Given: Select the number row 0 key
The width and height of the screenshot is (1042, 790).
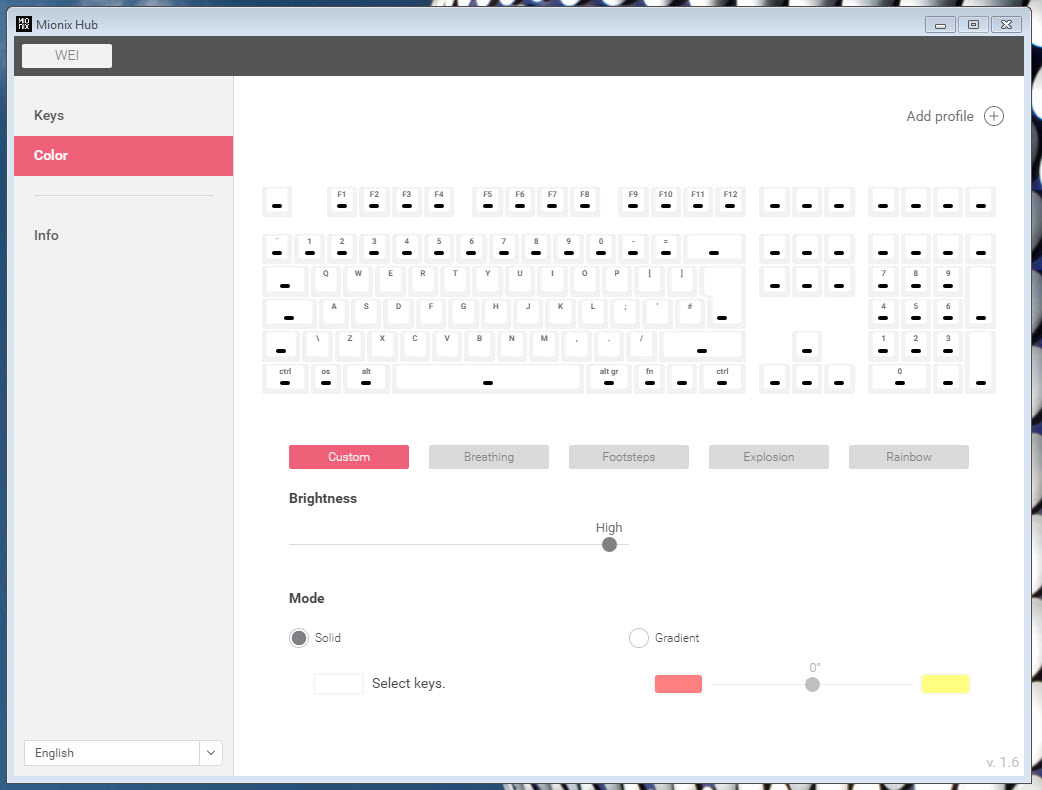Looking at the screenshot, I should (x=601, y=248).
